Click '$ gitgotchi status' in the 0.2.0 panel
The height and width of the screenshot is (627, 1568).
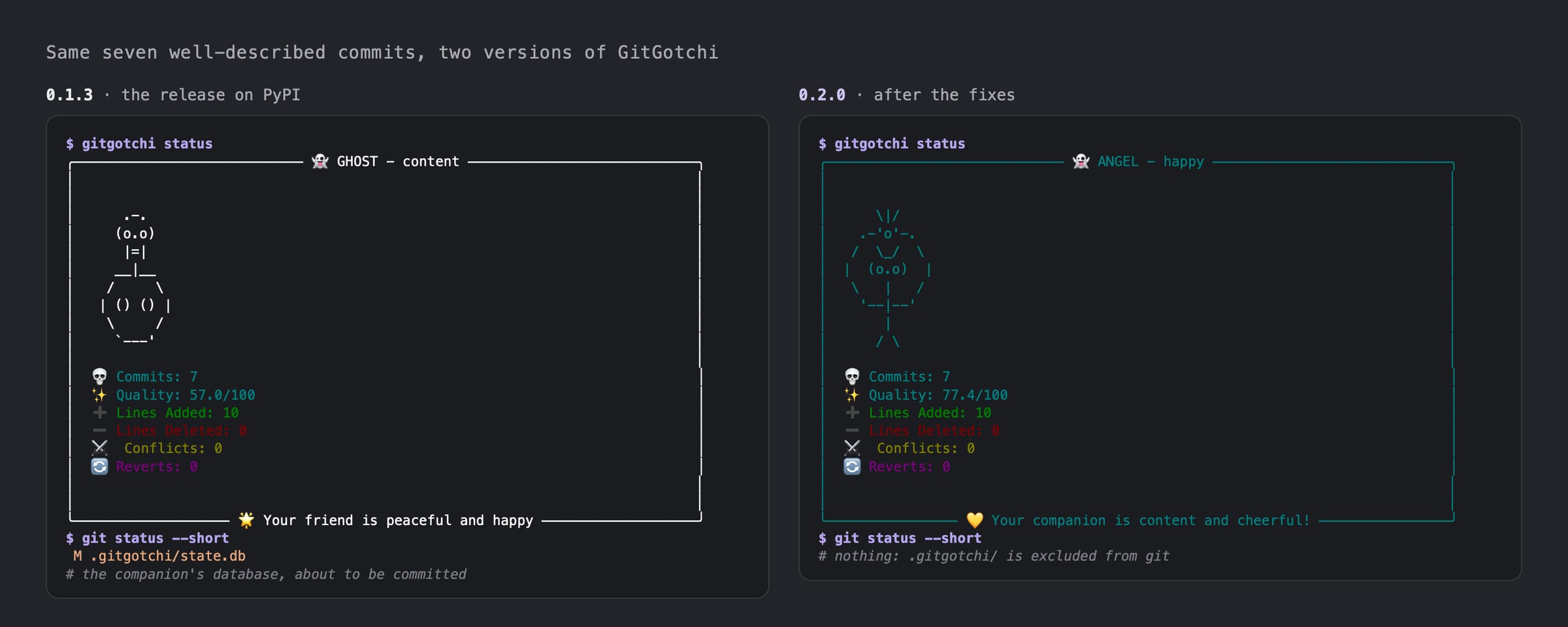892,144
